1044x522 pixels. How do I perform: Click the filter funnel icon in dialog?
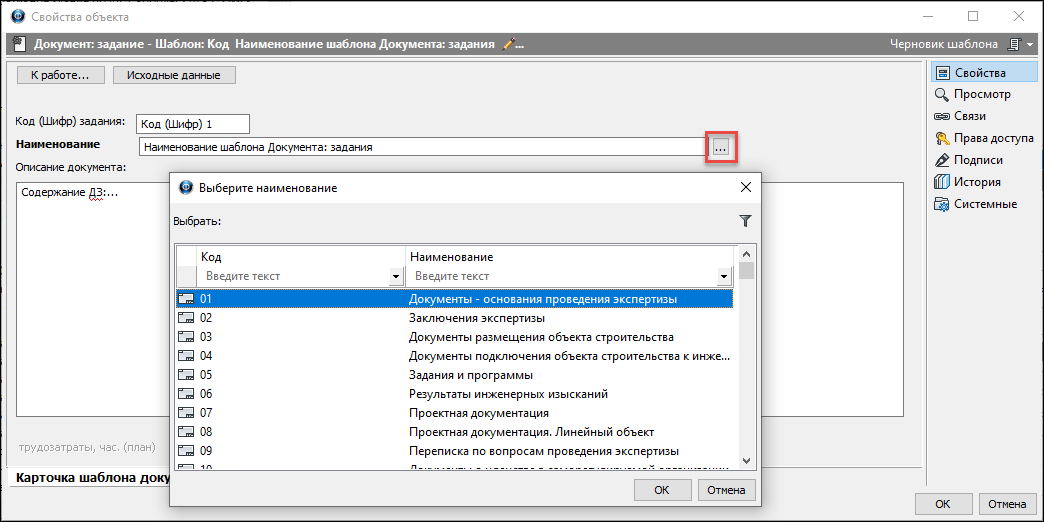(744, 221)
